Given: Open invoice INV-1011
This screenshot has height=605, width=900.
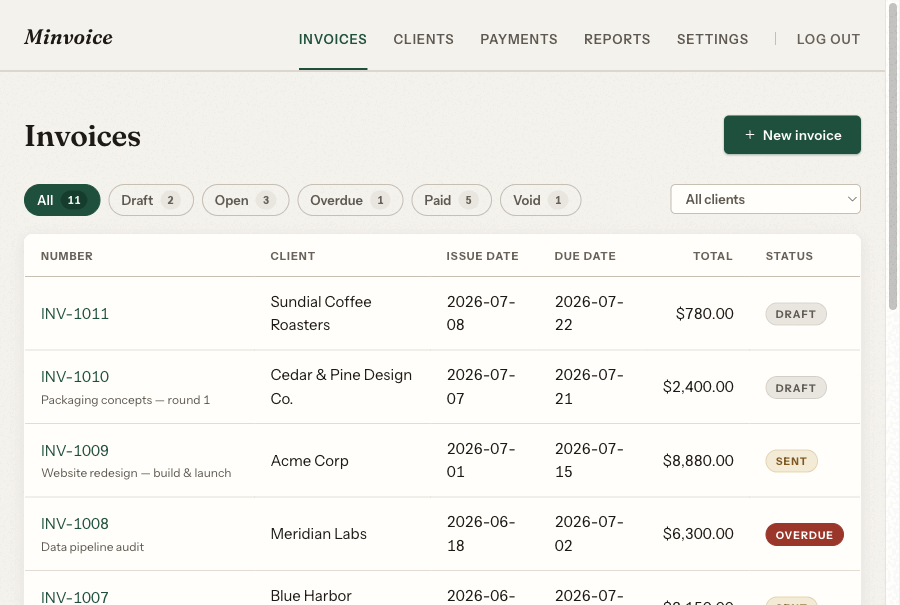Looking at the screenshot, I should (75, 314).
